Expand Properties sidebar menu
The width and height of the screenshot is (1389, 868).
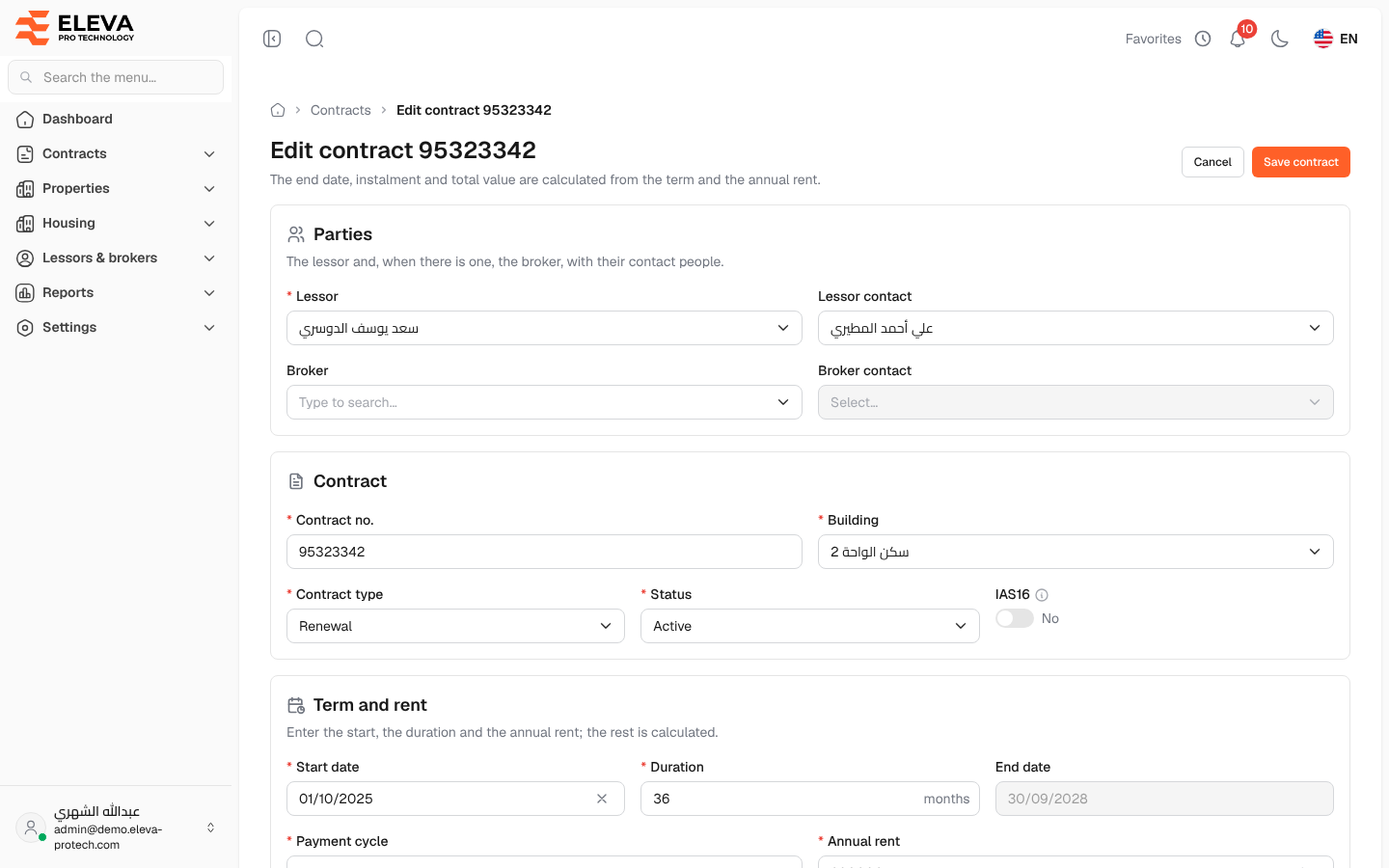(116, 188)
